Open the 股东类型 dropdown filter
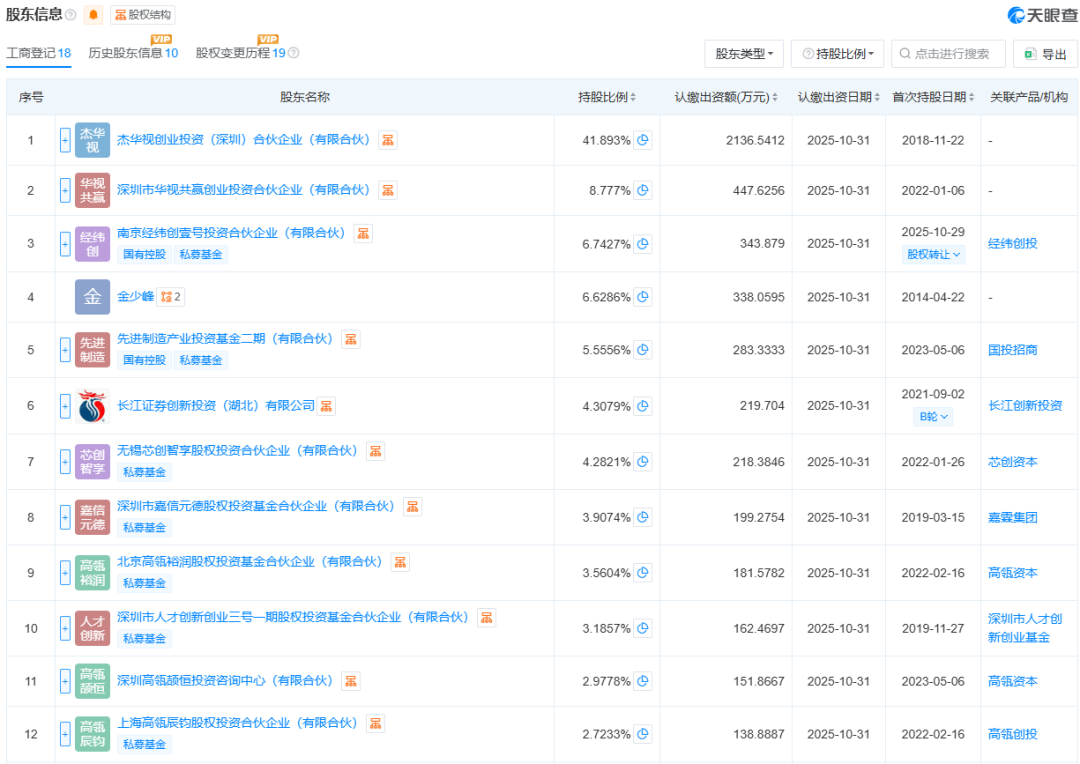This screenshot has width=1080, height=764. click(x=744, y=54)
